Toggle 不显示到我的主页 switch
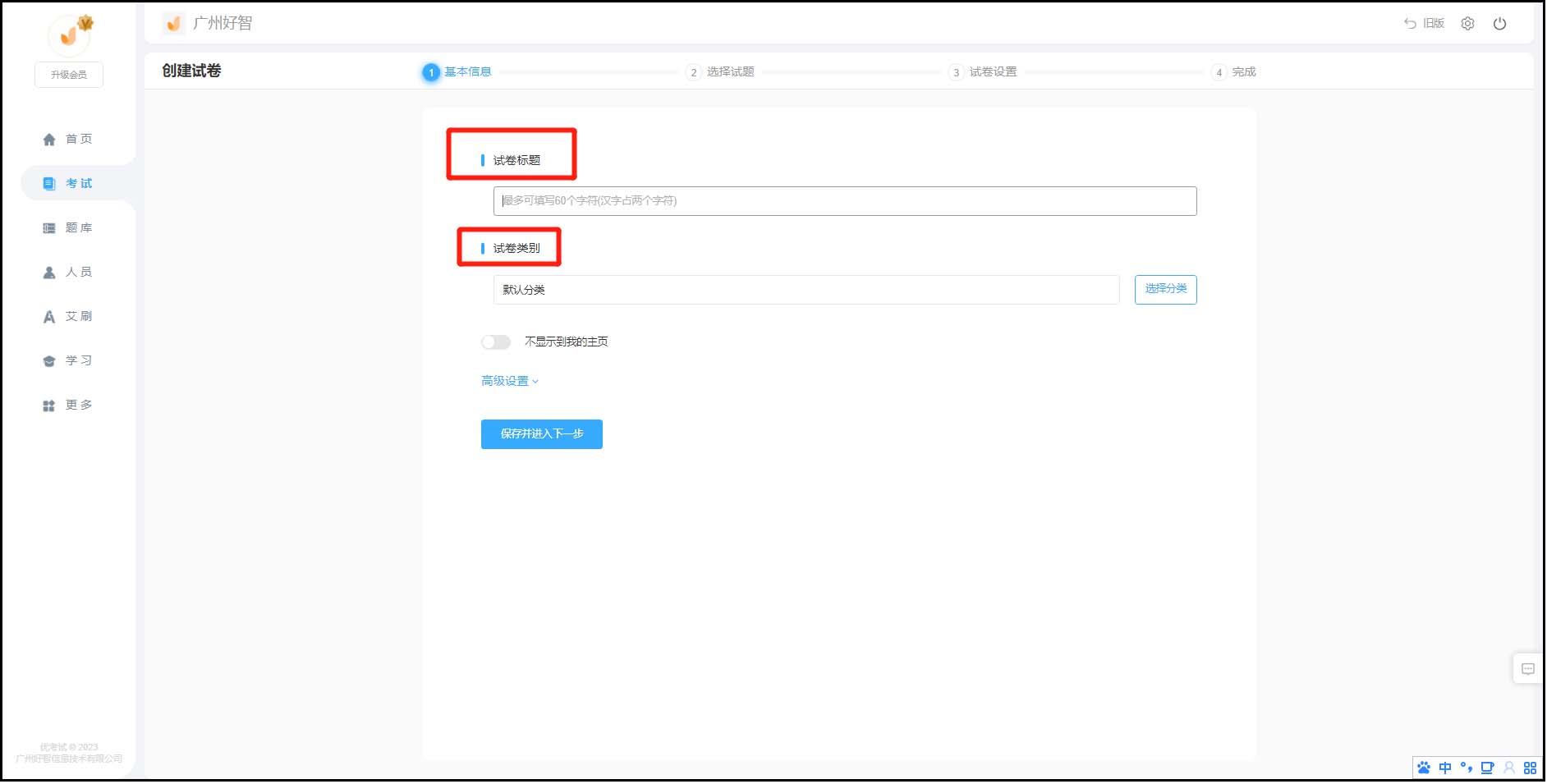Image resolution: width=1547 pixels, height=784 pixels. [496, 342]
